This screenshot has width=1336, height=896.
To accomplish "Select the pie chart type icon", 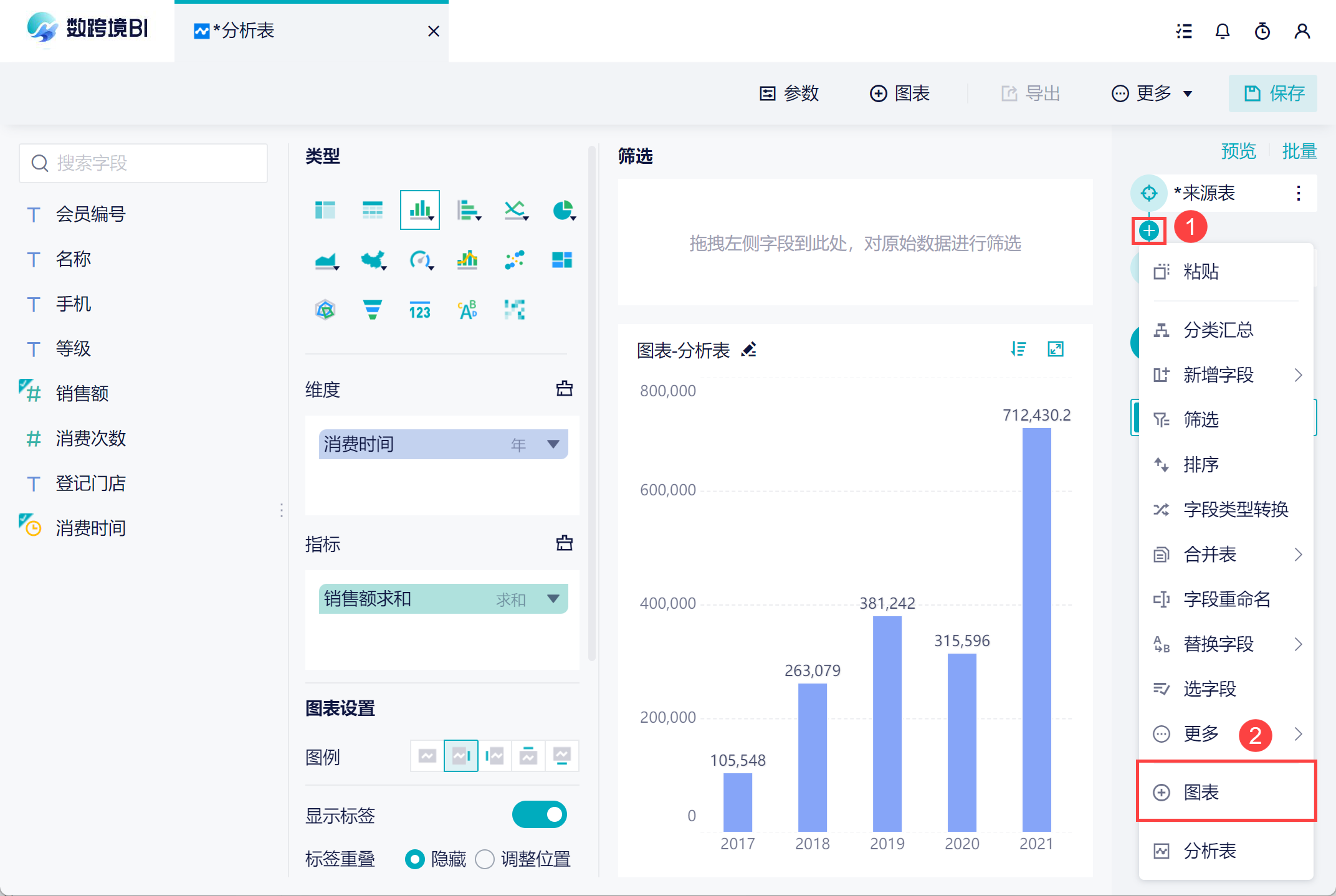I will click(x=563, y=211).
